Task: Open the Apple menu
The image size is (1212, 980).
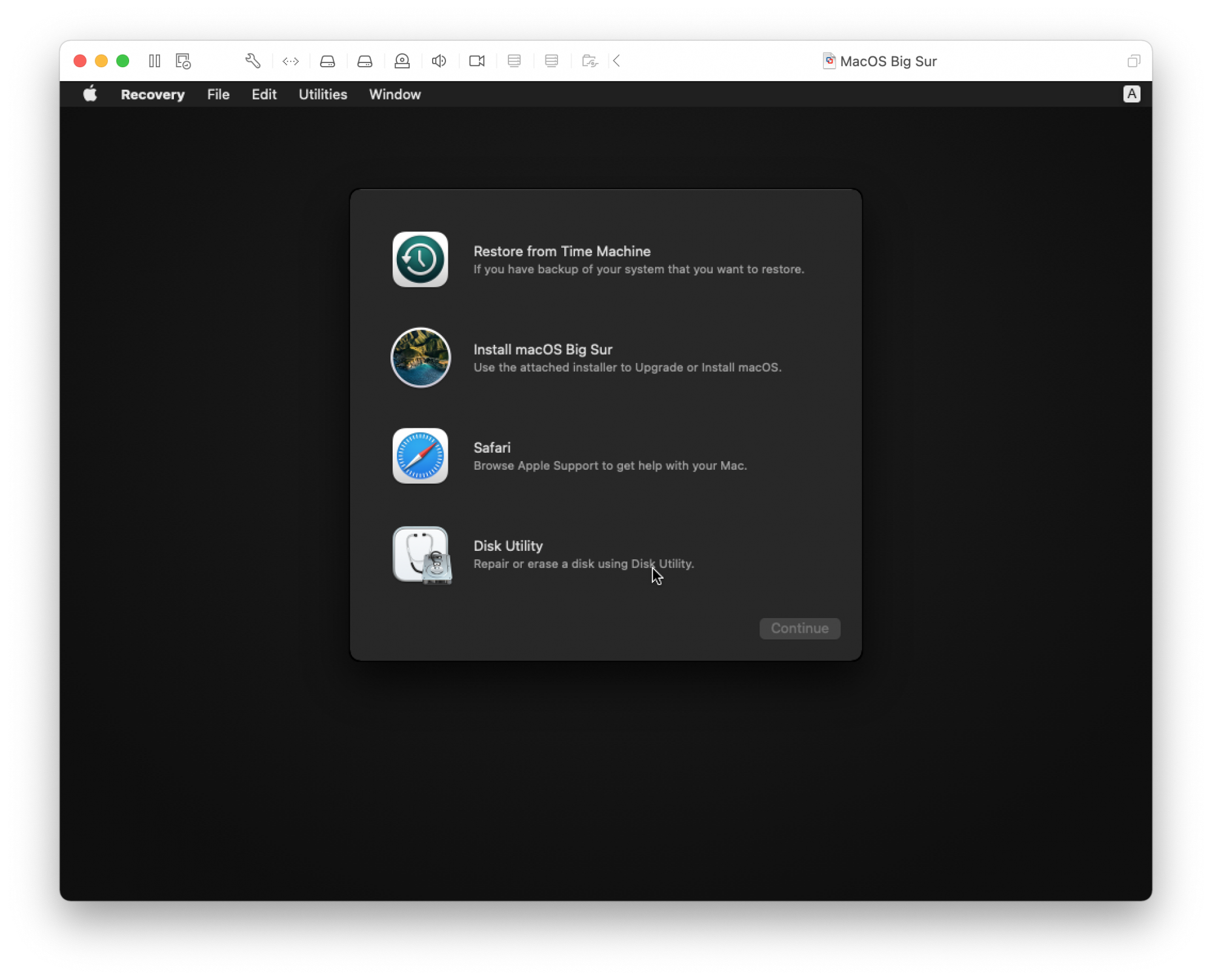Action: pos(90,95)
